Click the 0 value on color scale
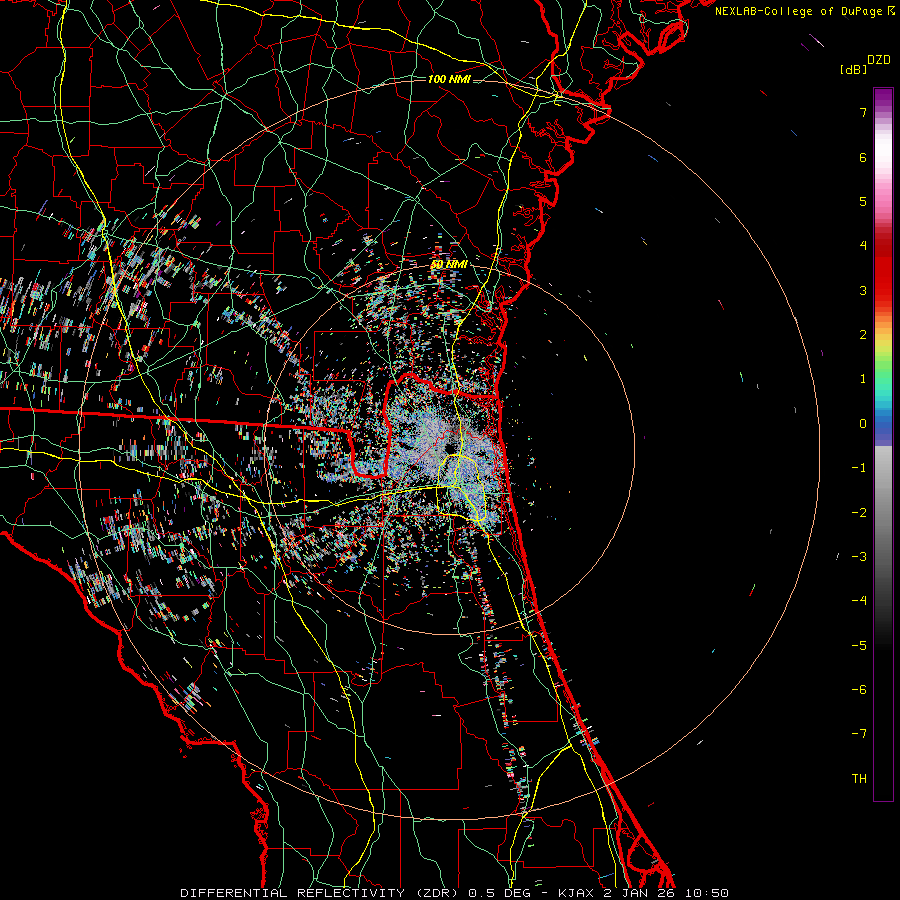The image size is (900, 900). click(863, 424)
